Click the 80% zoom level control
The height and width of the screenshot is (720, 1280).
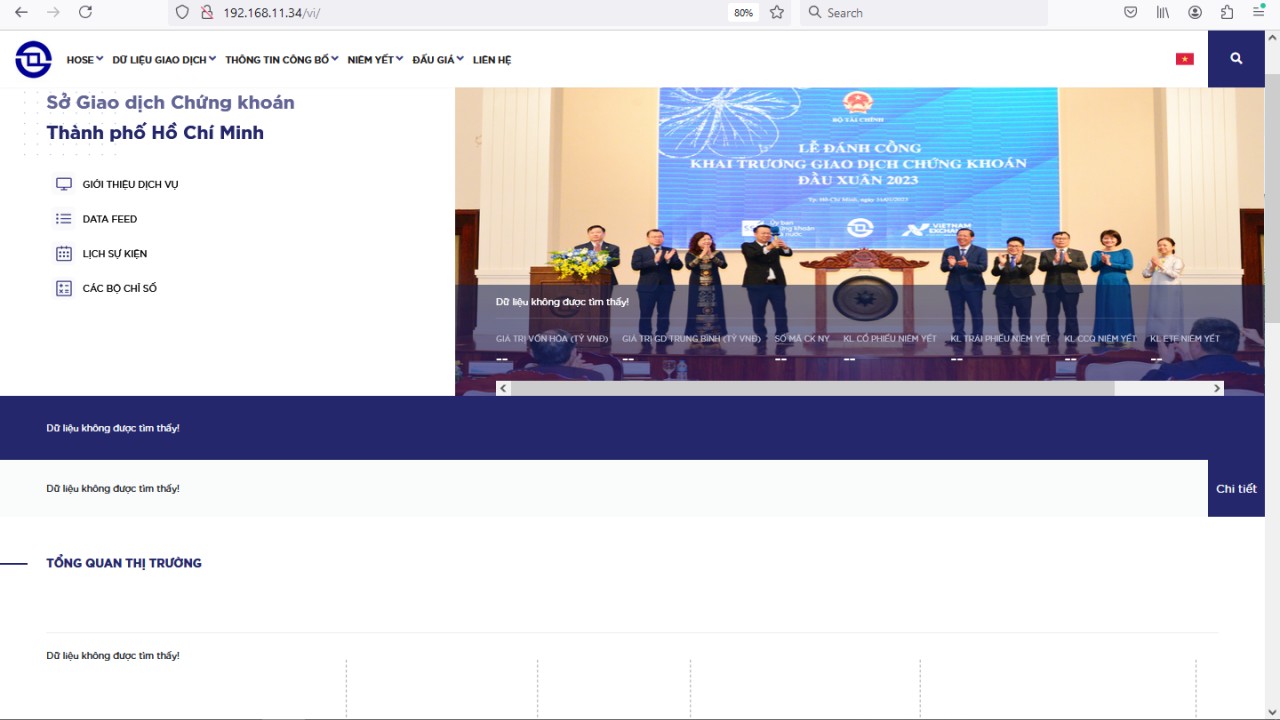744,12
